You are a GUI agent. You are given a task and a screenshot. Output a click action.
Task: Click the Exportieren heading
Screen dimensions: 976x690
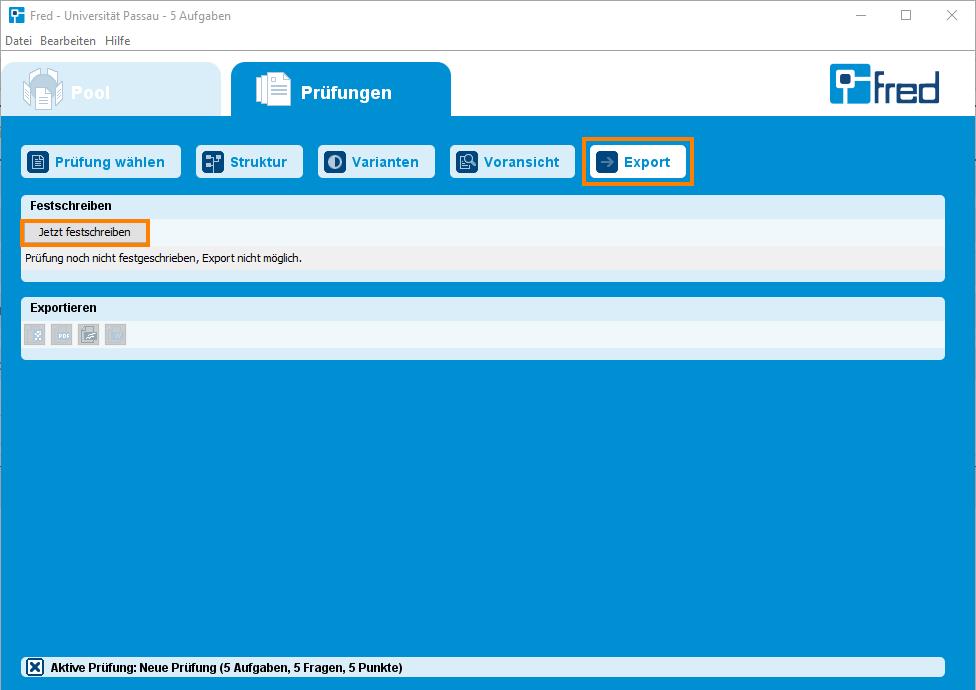[x=63, y=308]
